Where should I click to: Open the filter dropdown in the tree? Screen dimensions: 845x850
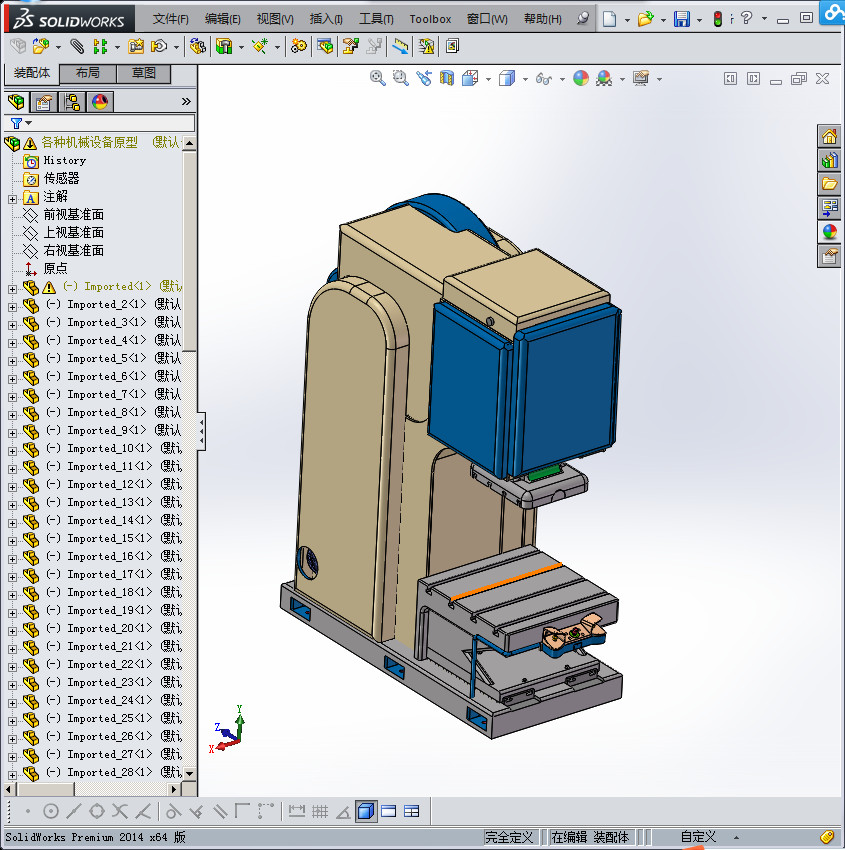pos(29,123)
